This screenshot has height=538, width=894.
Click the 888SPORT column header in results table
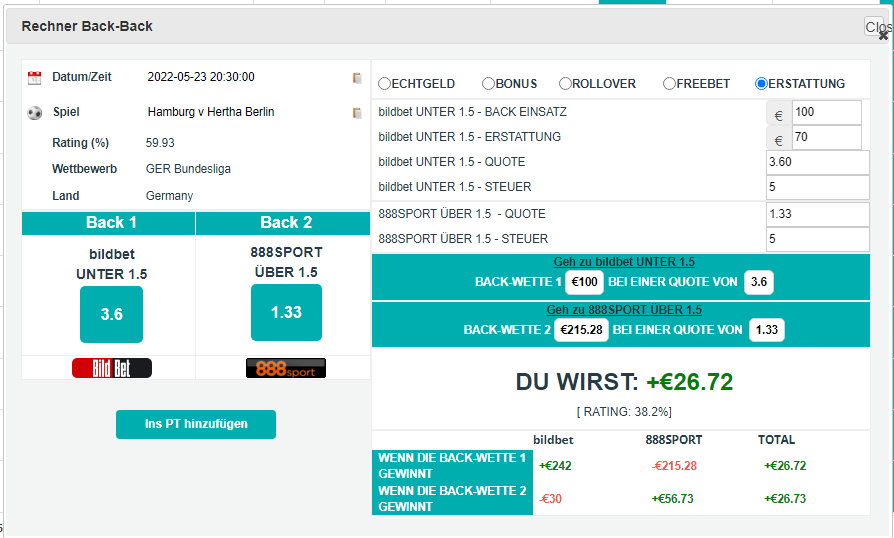tap(674, 440)
